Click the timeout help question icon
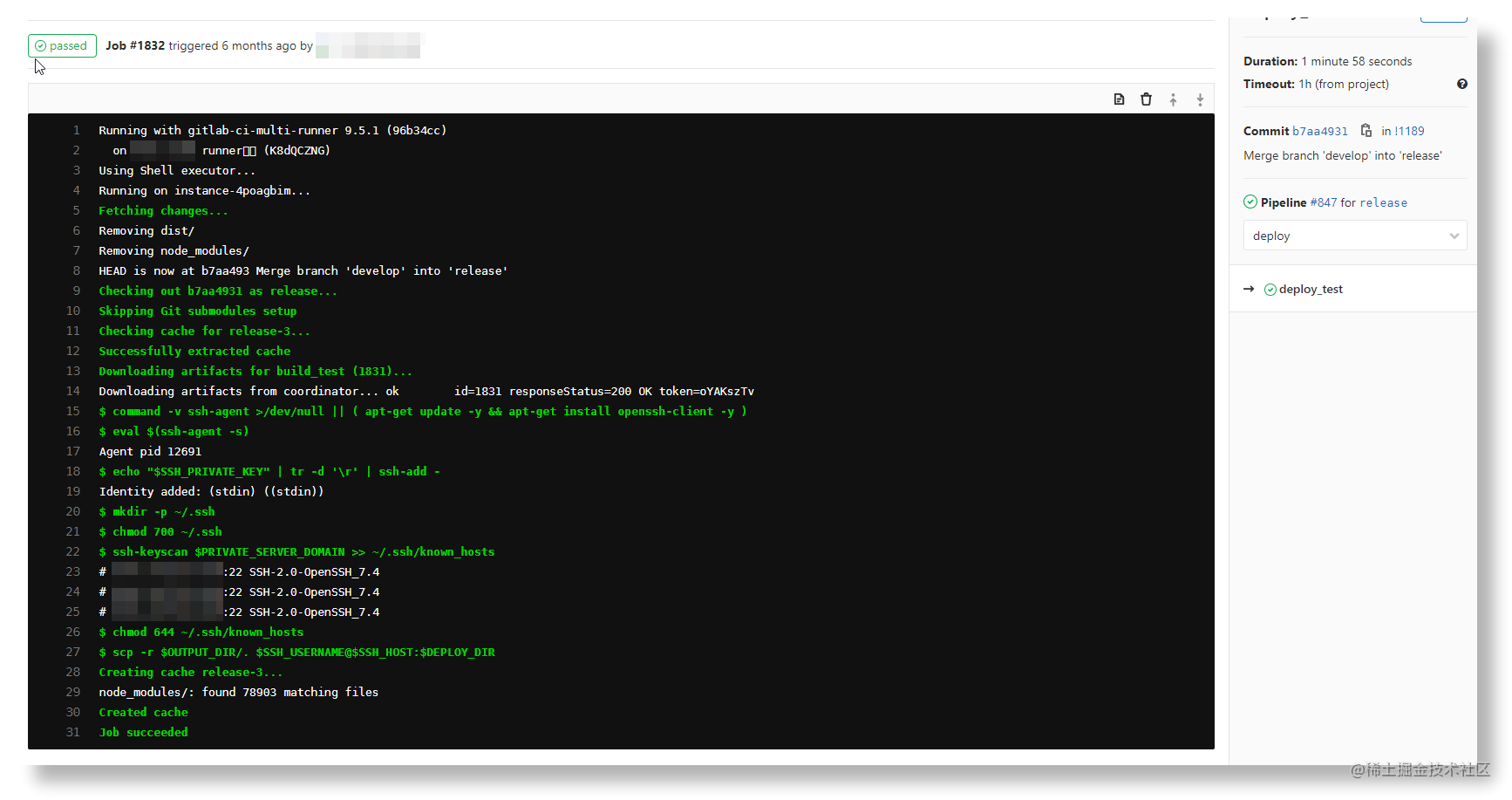 1461,84
